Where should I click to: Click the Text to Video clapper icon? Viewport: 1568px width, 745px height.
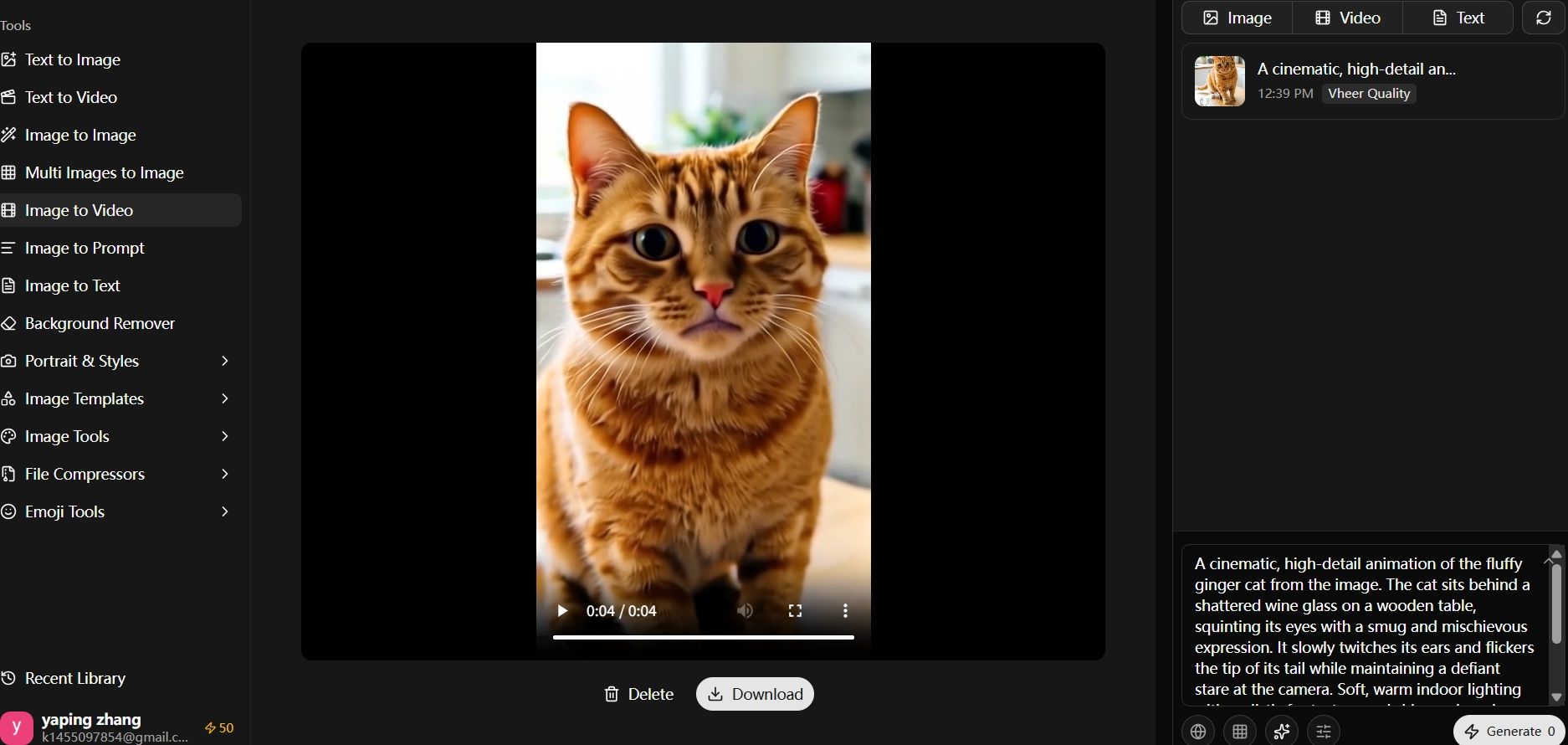click(8, 97)
